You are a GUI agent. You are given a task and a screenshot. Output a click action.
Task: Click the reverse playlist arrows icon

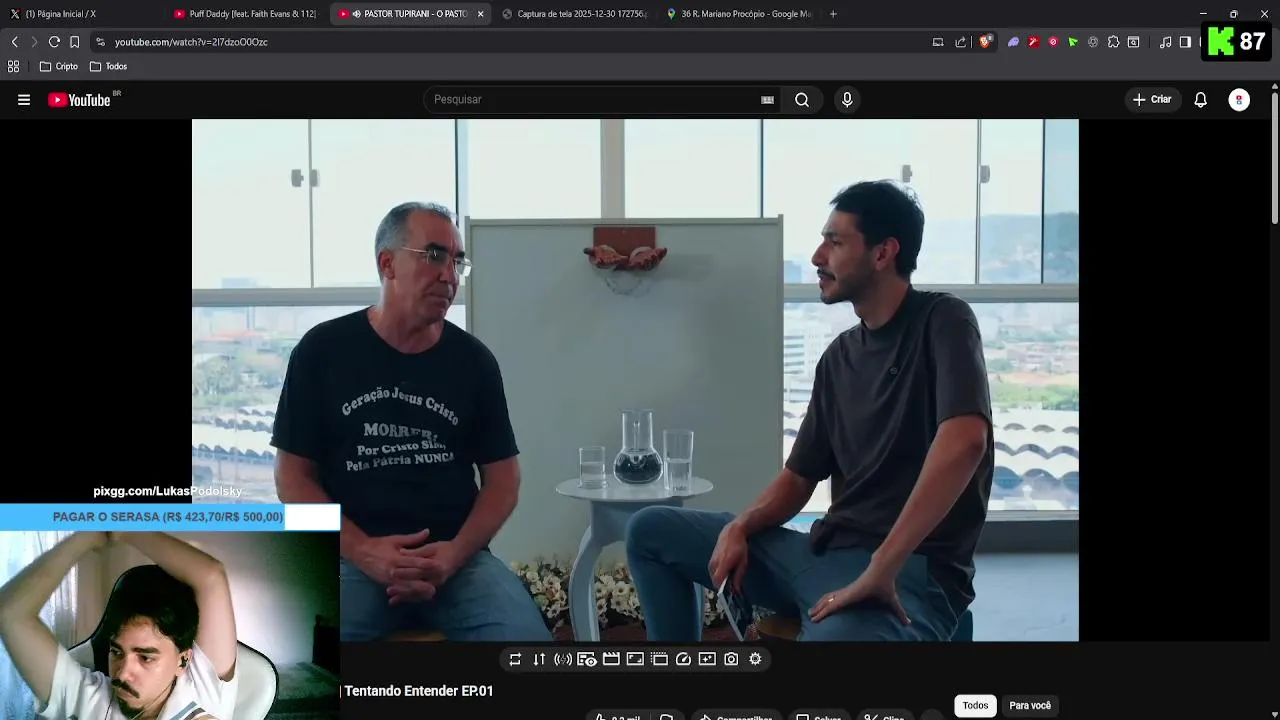[539, 659]
